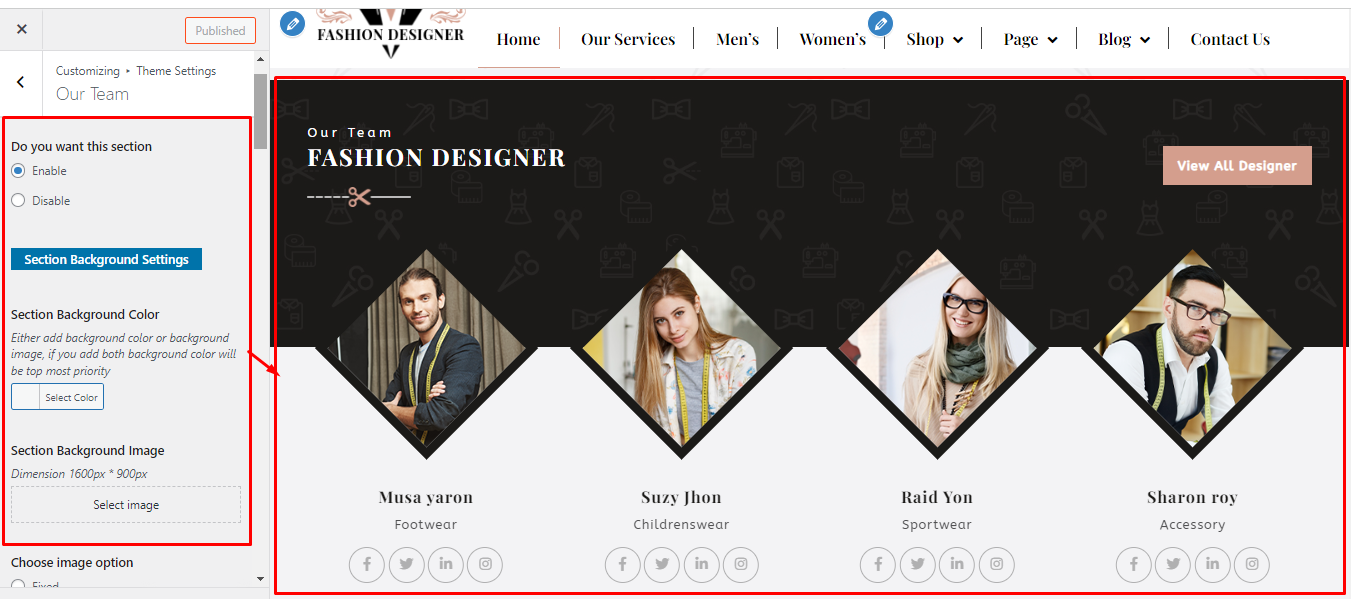Image resolution: width=1351 pixels, height=599 pixels.
Task: Open Raid Yon's LinkedIn icon
Action: point(957,564)
